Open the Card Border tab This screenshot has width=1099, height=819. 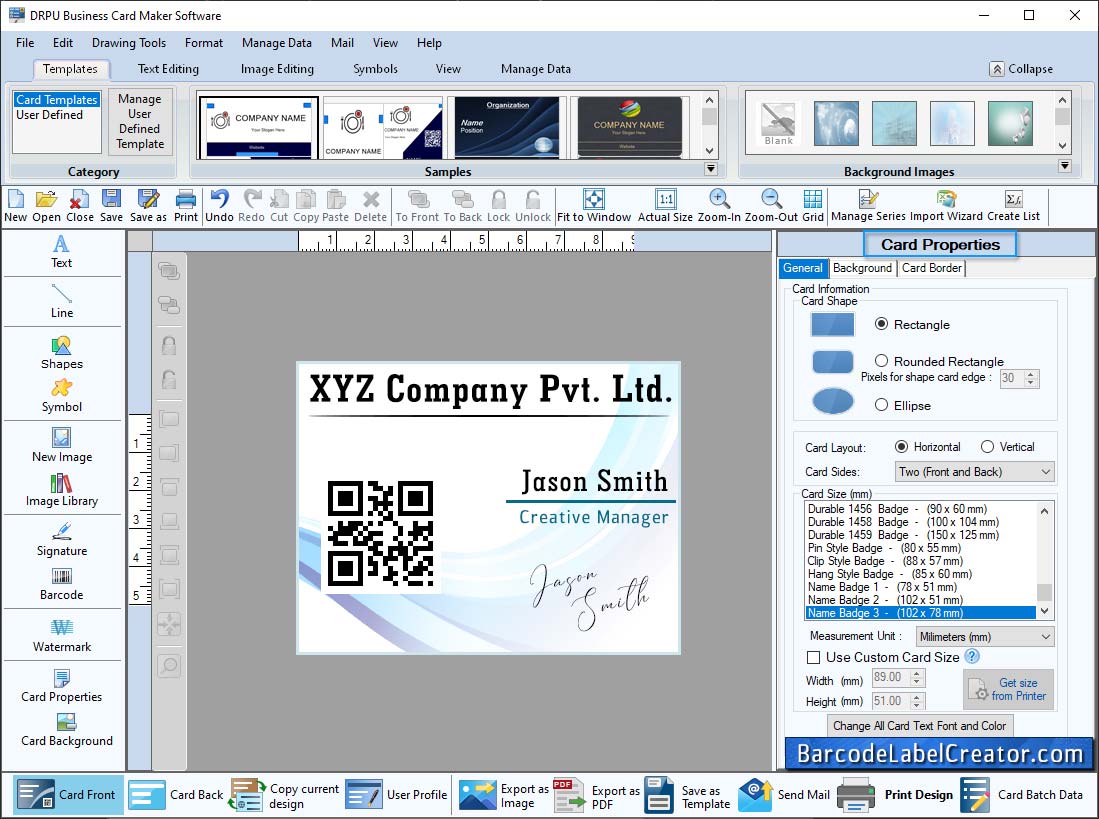931,268
